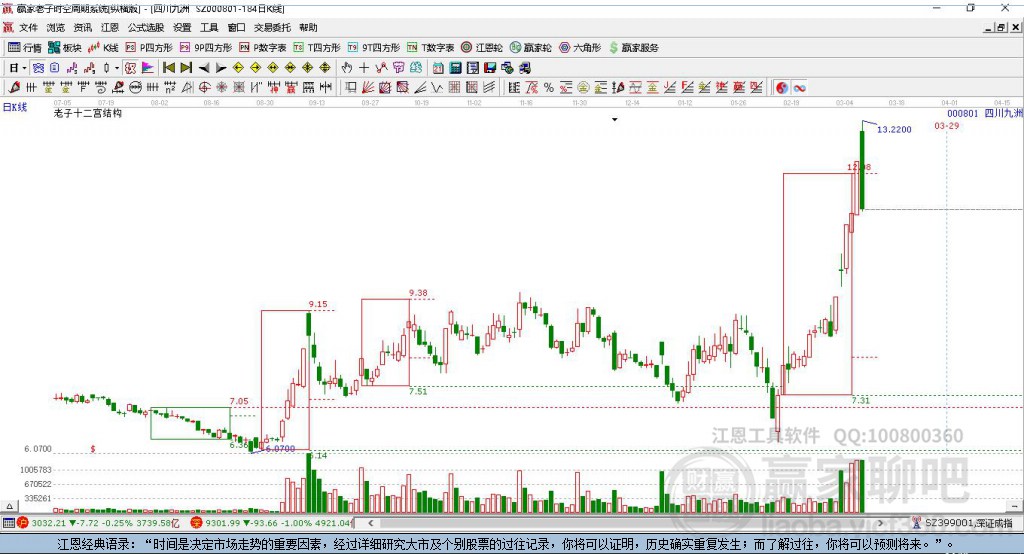Expand the candlestick style dropdown arrow
This screenshot has width=1024, height=554.
coord(117,68)
